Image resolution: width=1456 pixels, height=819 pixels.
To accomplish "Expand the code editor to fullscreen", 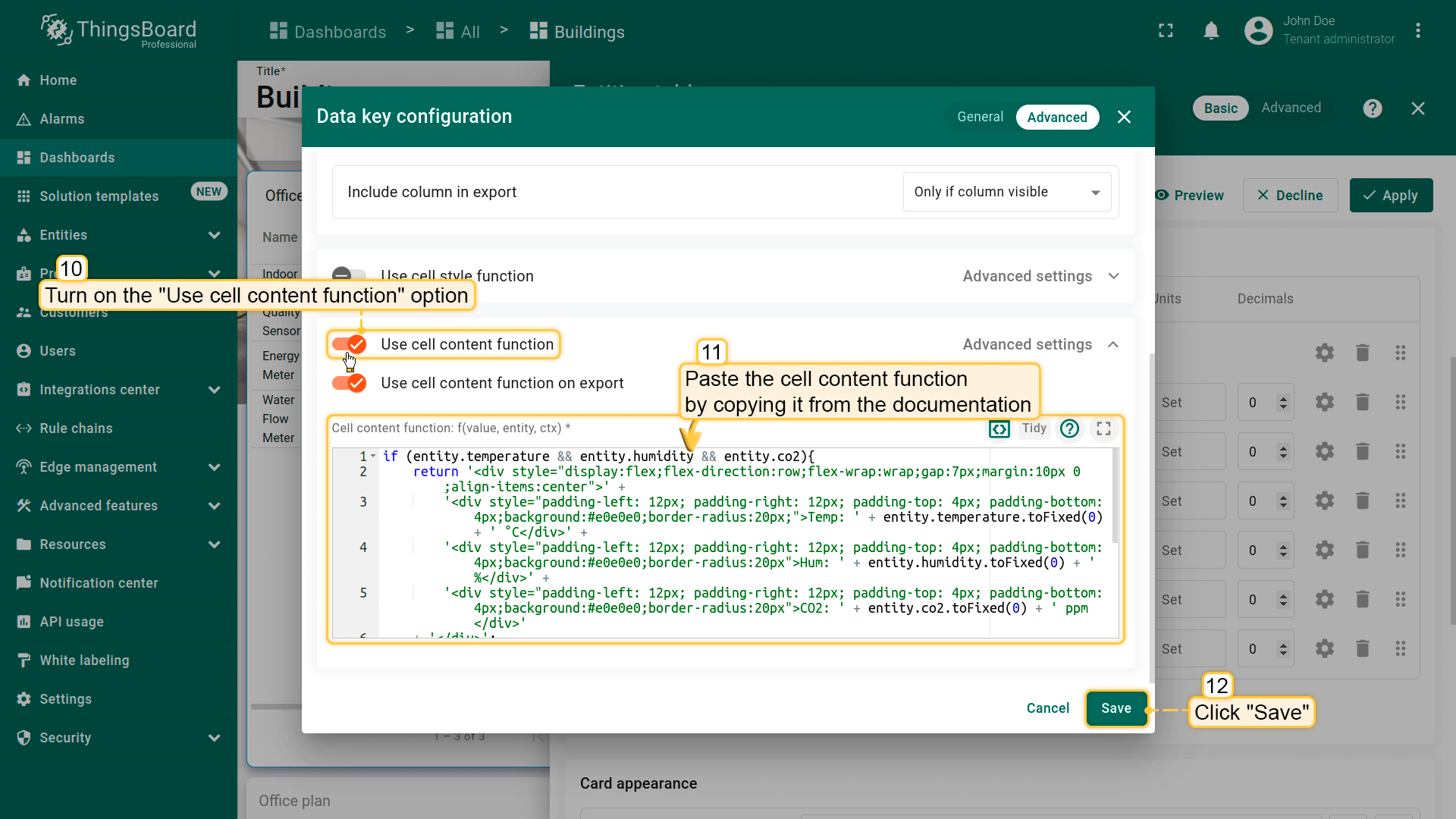I will pos(1103,428).
